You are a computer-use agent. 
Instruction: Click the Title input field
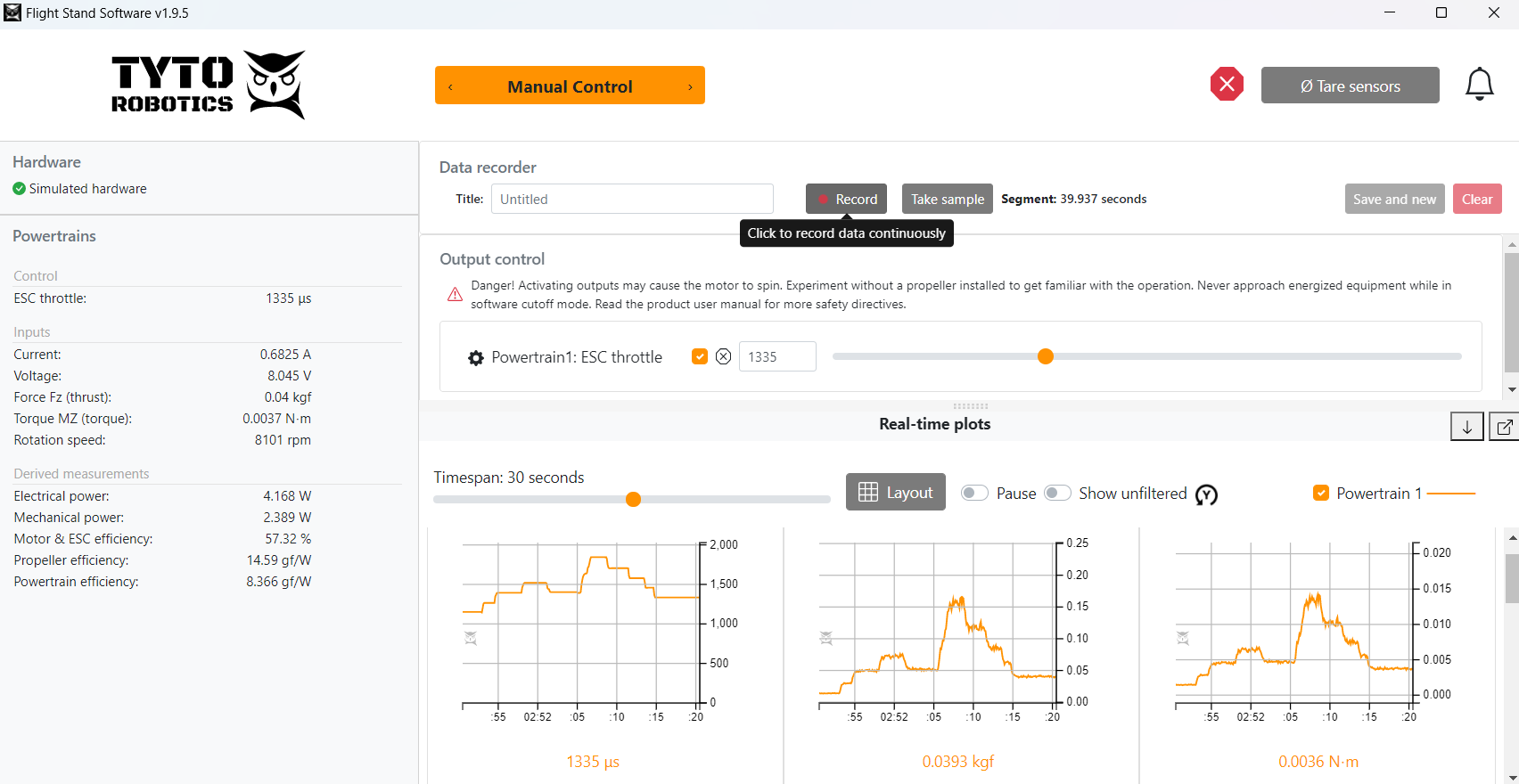point(632,199)
